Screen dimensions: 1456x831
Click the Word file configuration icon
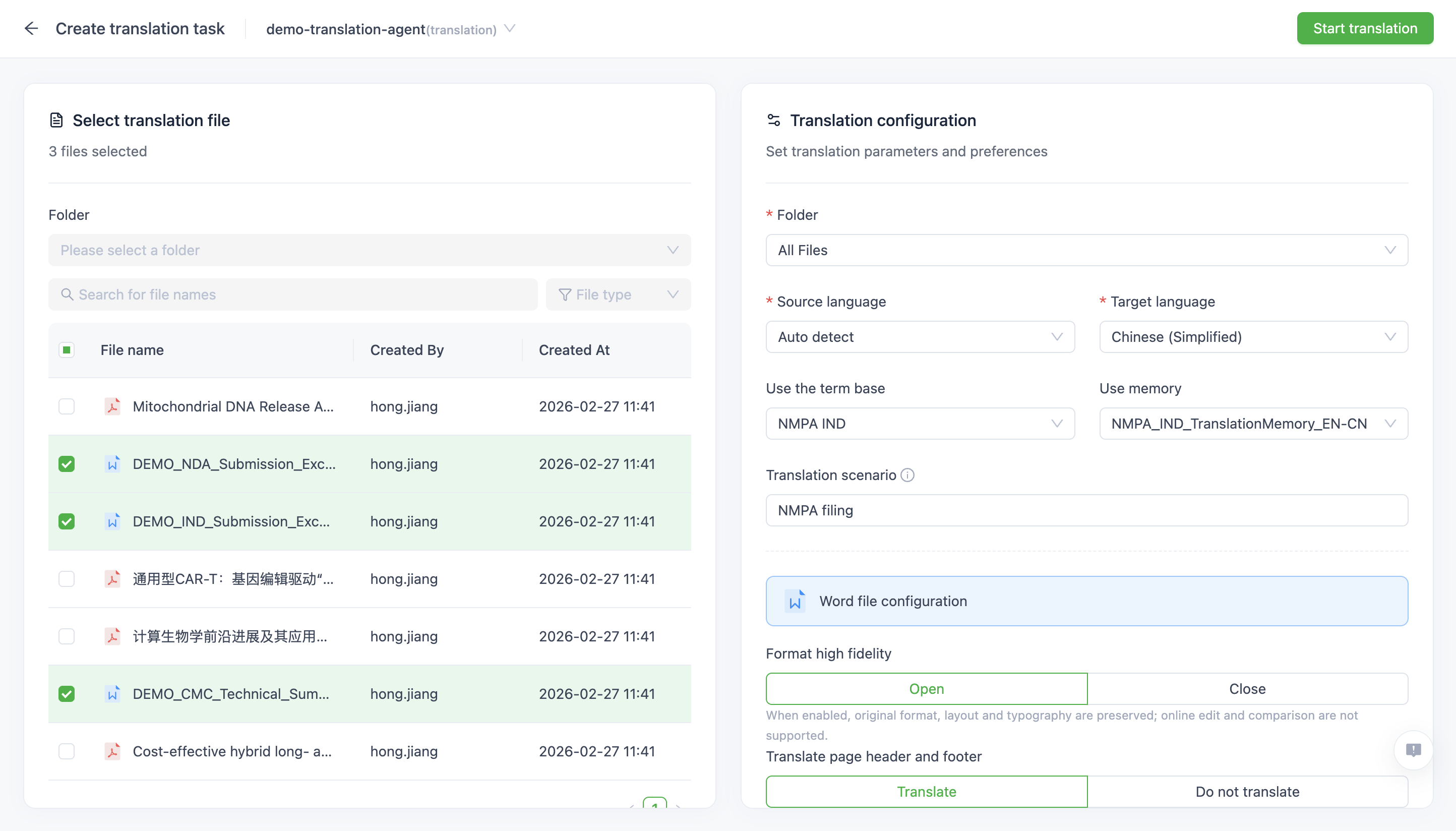(795, 601)
